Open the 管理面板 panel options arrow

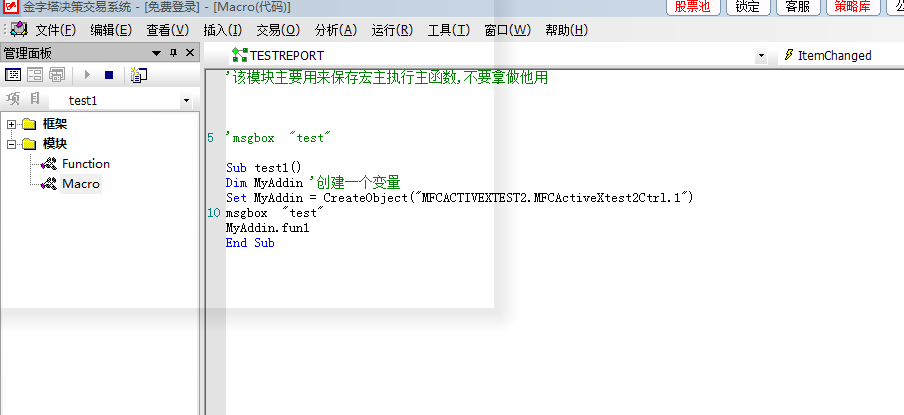(x=156, y=53)
